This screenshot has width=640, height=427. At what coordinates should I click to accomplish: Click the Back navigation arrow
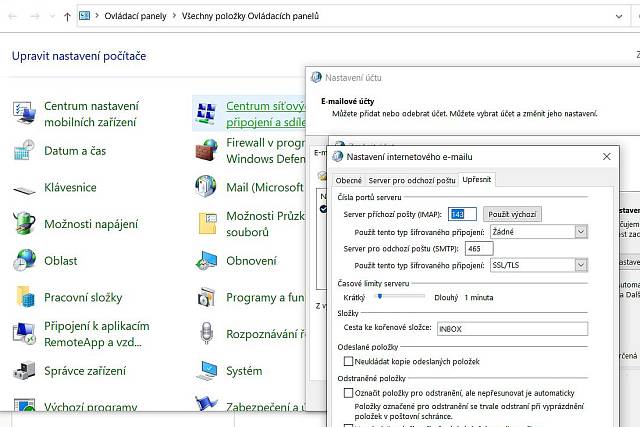(13, 16)
